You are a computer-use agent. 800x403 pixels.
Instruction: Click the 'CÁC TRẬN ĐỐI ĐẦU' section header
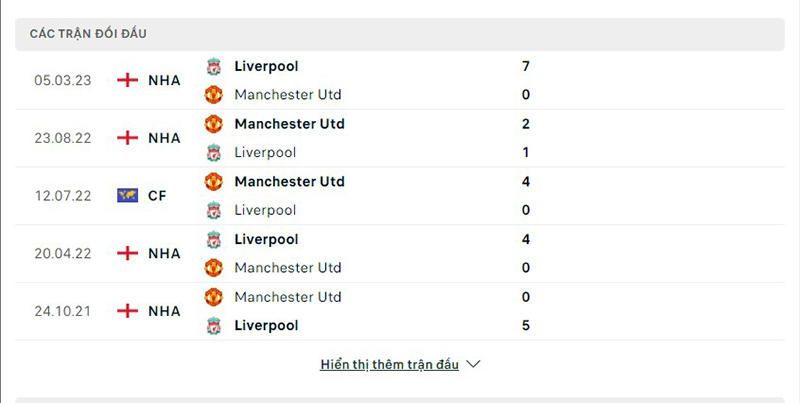click(88, 34)
